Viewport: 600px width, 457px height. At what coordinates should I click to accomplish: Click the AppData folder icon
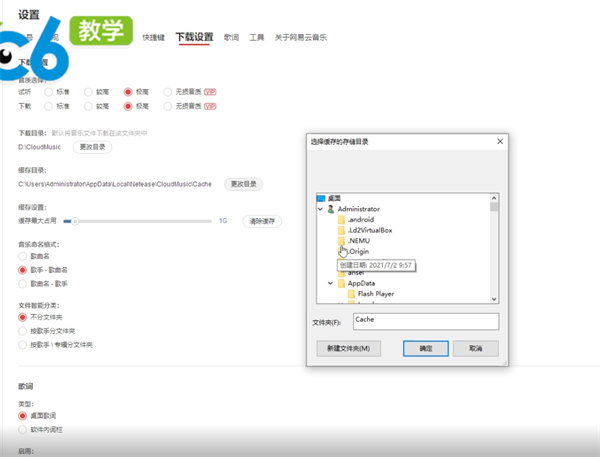tap(341, 284)
